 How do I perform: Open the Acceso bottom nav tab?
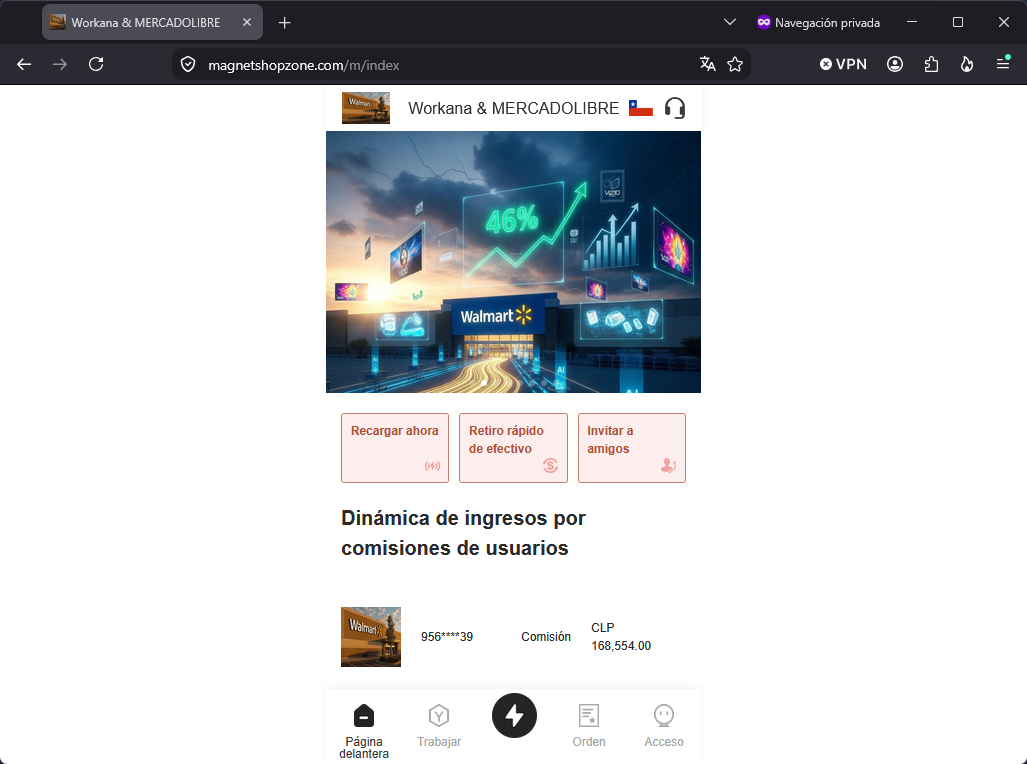(663, 726)
